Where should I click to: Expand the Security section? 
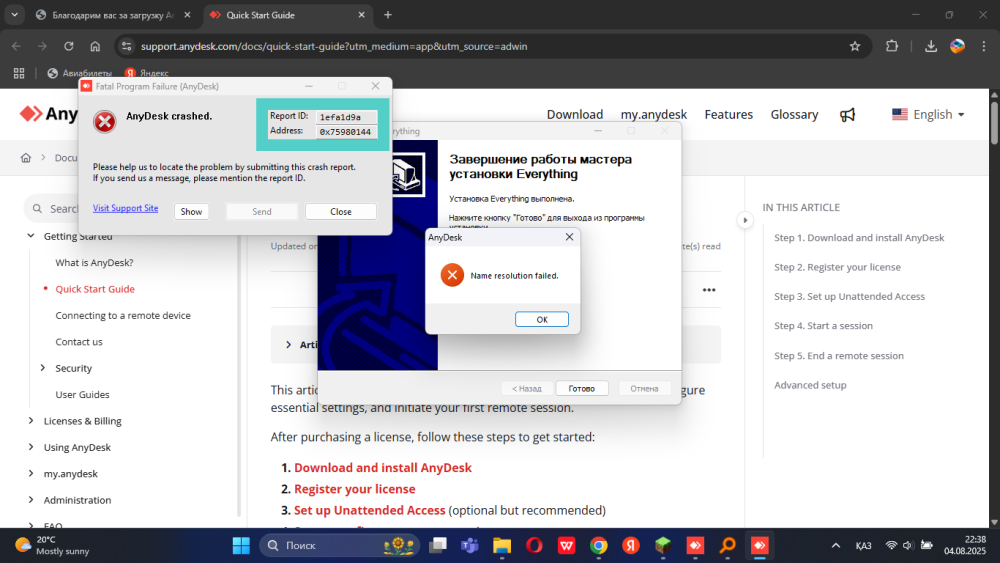(x=43, y=368)
